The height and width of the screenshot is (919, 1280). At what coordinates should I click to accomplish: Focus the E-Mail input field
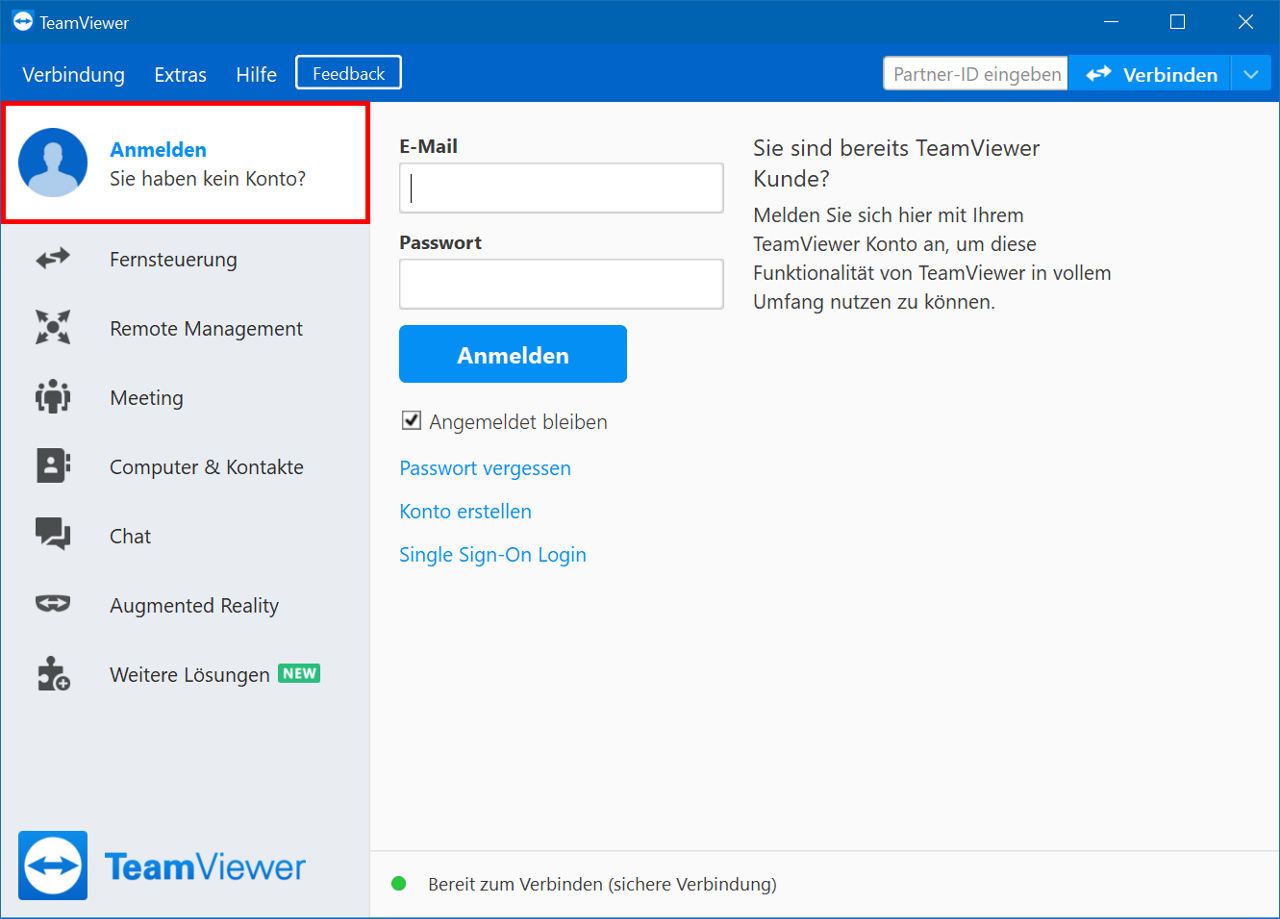[561, 188]
